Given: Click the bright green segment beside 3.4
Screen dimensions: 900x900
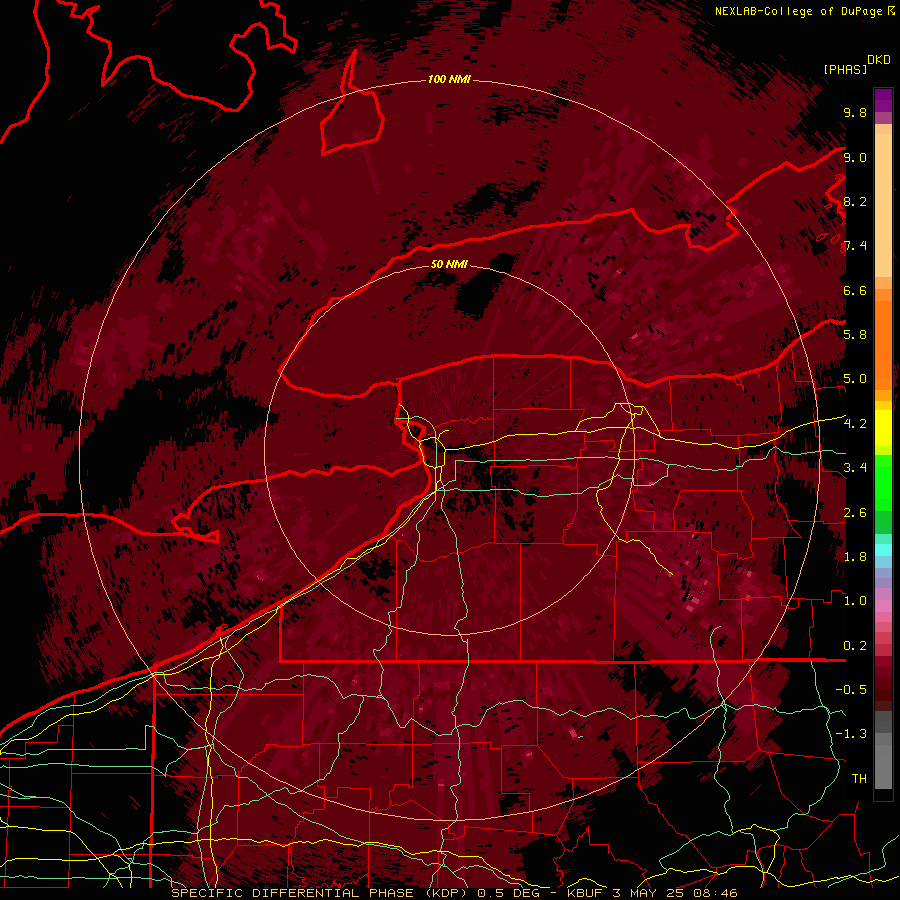Looking at the screenshot, I should coord(883,483).
